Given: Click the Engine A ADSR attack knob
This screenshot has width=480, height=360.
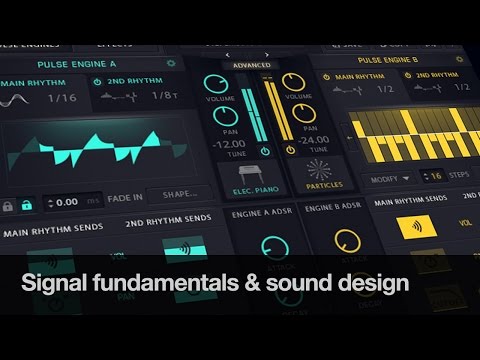Looking at the screenshot, I should coord(275,248).
